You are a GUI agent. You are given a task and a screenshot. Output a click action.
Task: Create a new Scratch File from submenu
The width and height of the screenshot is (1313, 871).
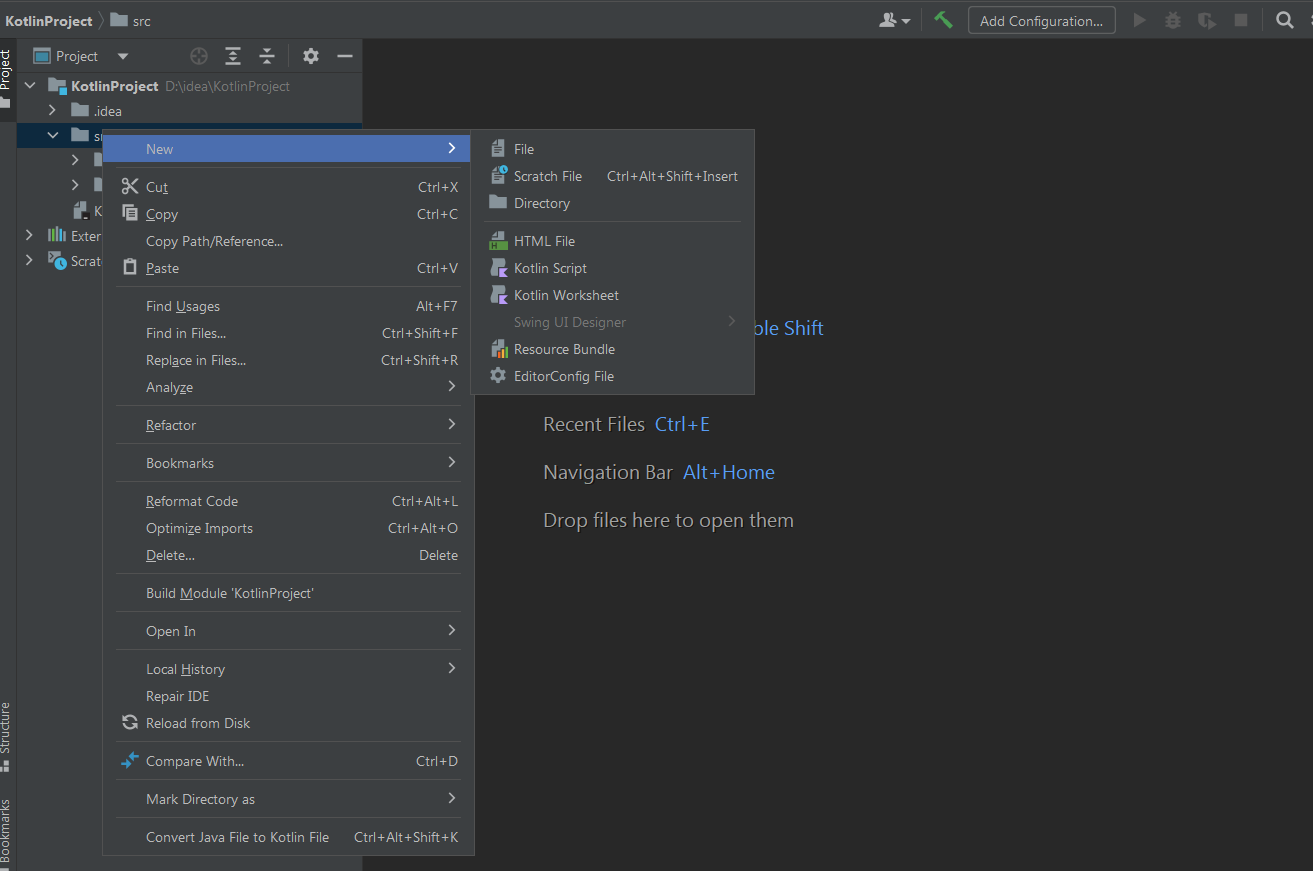pos(612,176)
